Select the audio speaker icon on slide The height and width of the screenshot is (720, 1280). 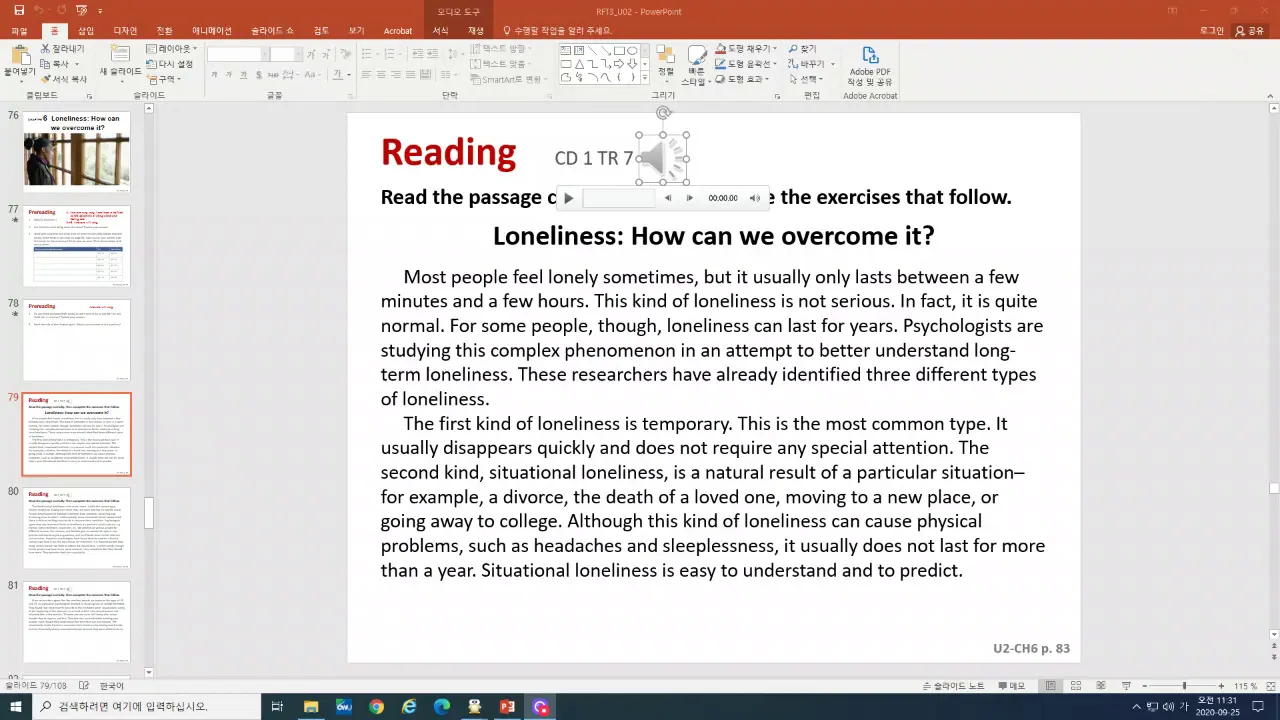click(662, 159)
